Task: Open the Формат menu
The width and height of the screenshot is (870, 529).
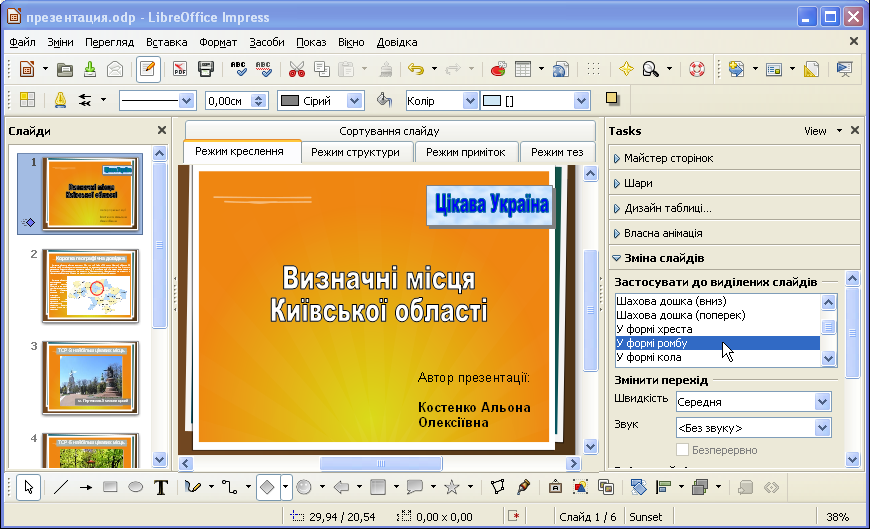Action: coord(218,42)
